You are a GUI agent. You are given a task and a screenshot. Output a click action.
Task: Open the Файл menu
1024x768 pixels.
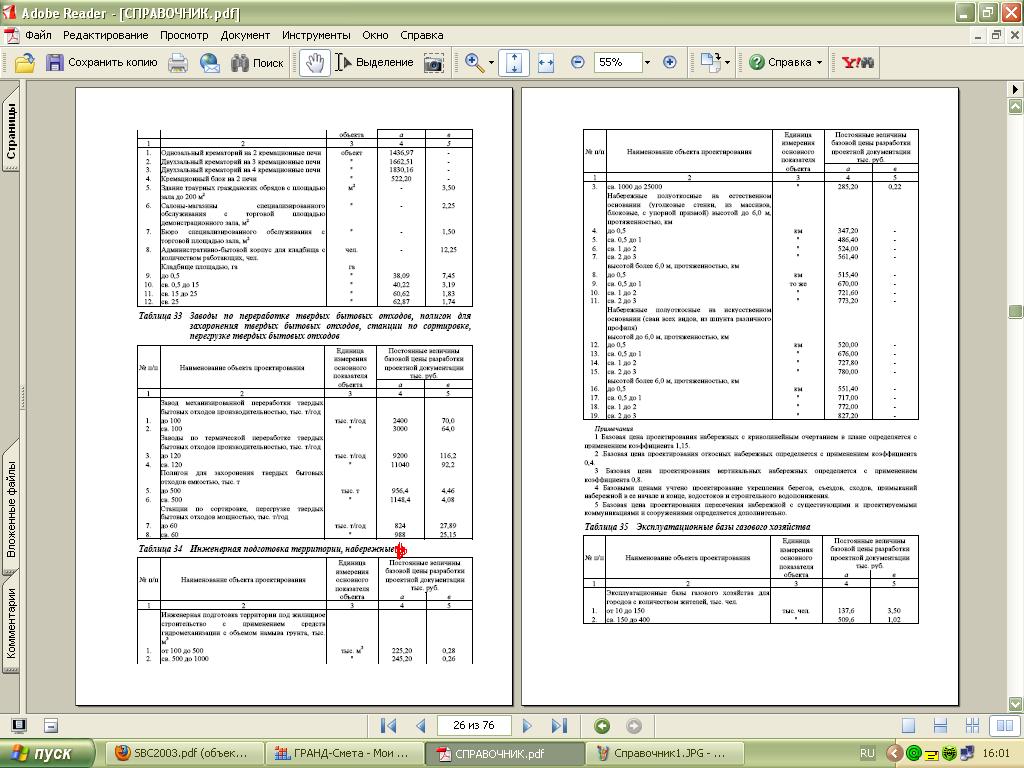click(x=39, y=35)
